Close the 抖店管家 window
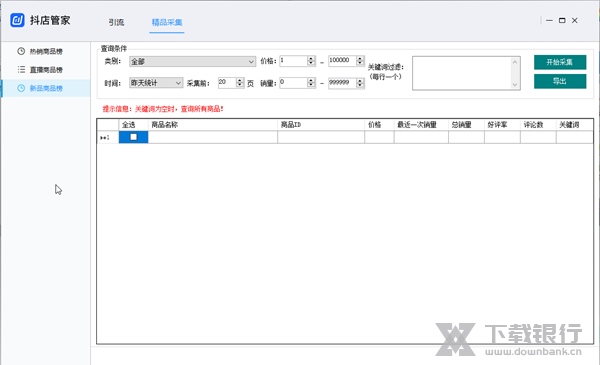 [575, 20]
